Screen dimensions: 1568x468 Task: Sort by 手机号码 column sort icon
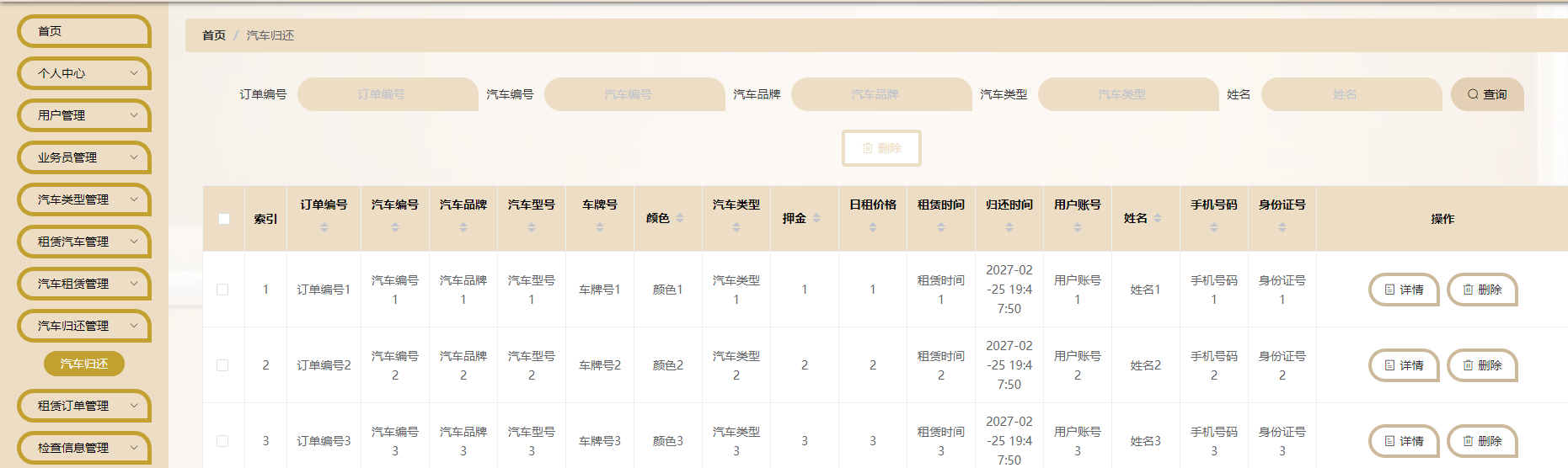pos(1214,227)
